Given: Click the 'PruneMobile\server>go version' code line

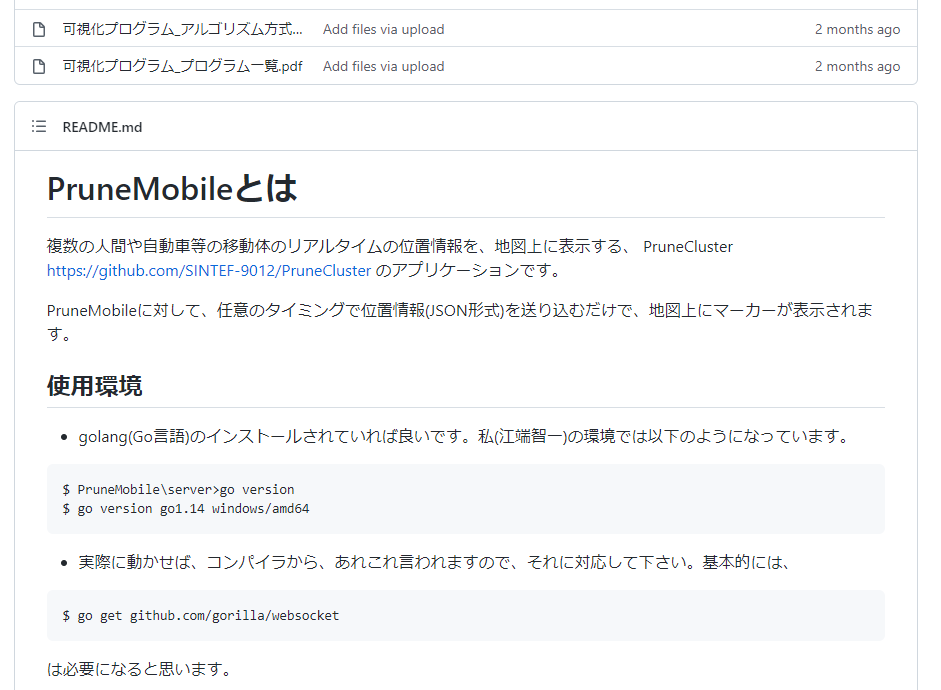Looking at the screenshot, I should (178, 489).
